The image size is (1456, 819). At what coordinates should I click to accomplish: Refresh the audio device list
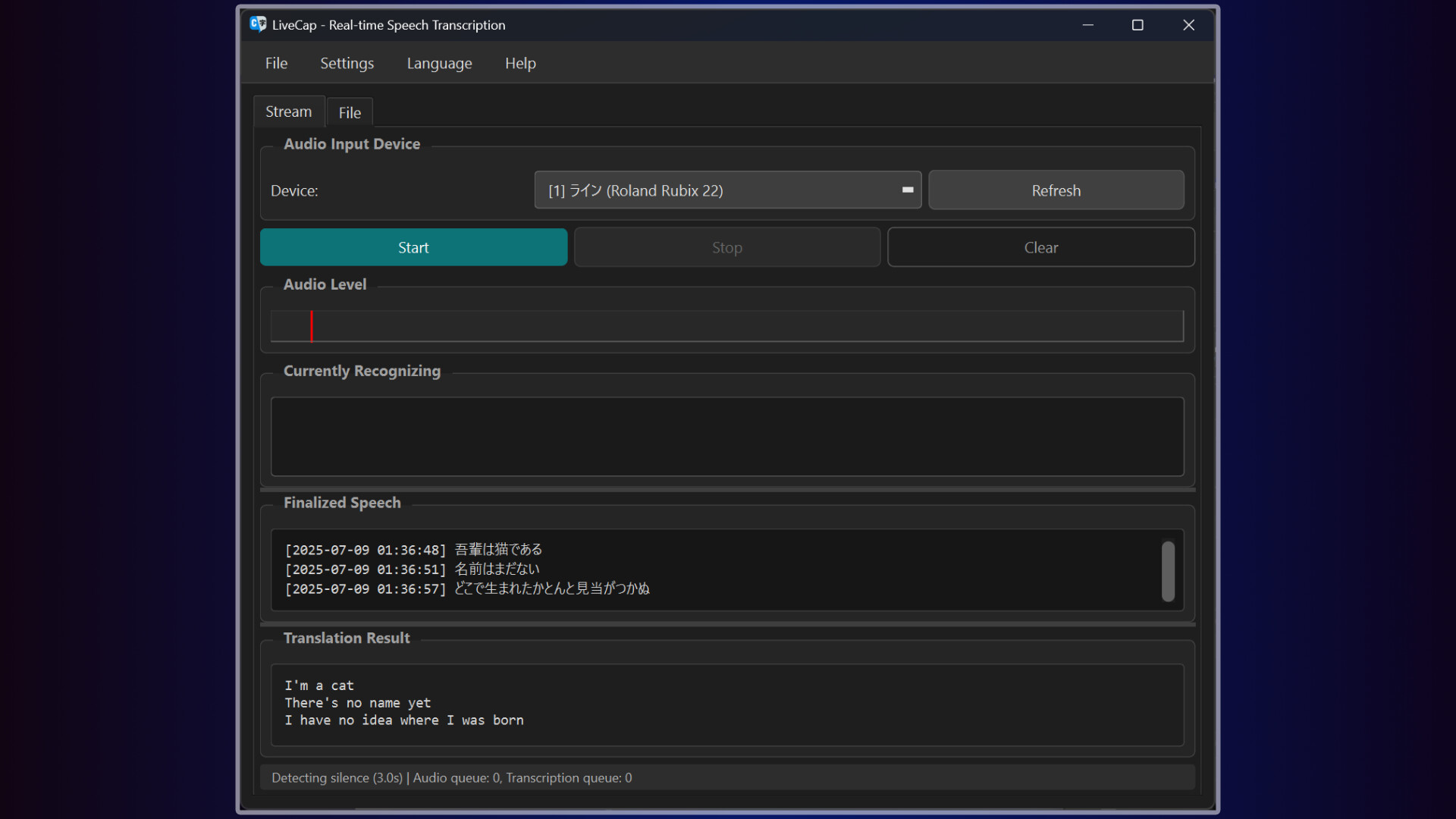point(1056,190)
